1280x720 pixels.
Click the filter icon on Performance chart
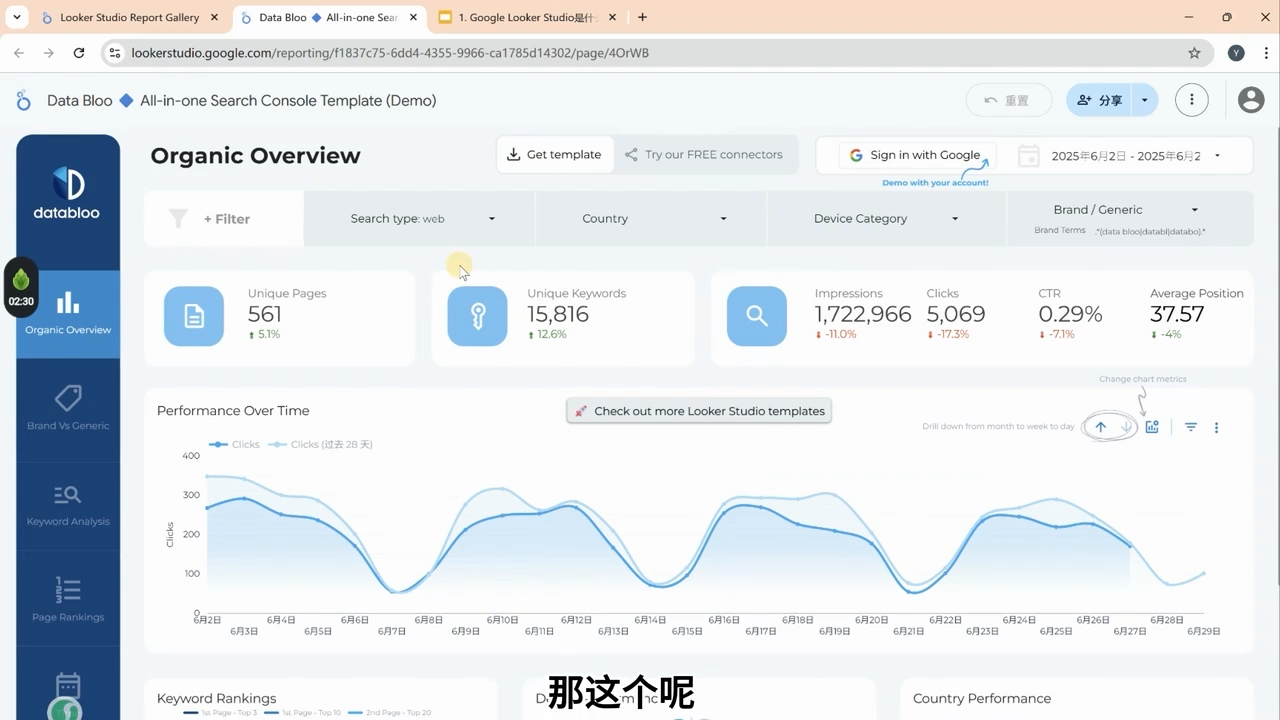point(1190,426)
